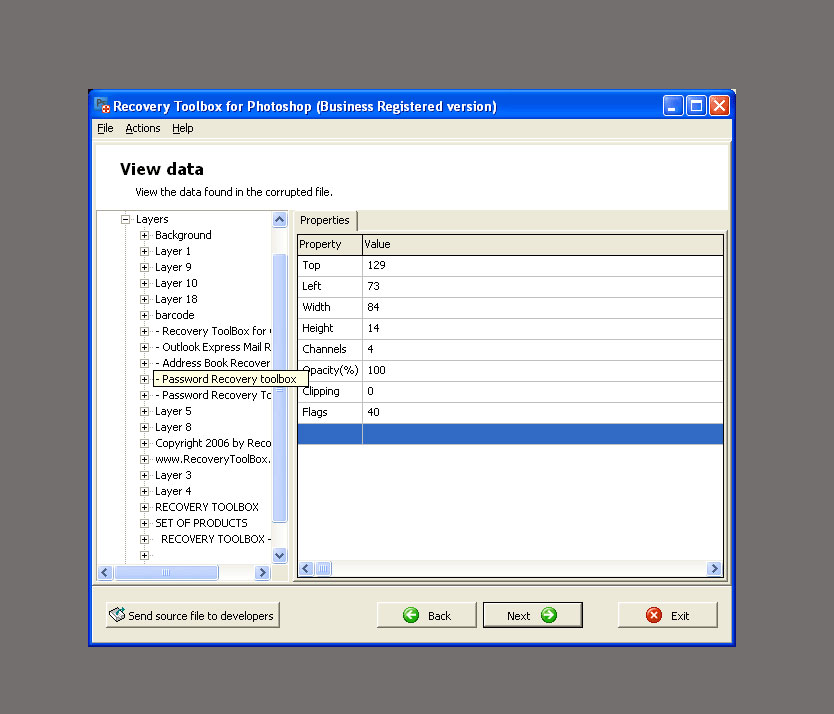This screenshot has height=714, width=834.
Task: Select Layer 9 in the tree
Action: pyautogui.click(x=173, y=267)
